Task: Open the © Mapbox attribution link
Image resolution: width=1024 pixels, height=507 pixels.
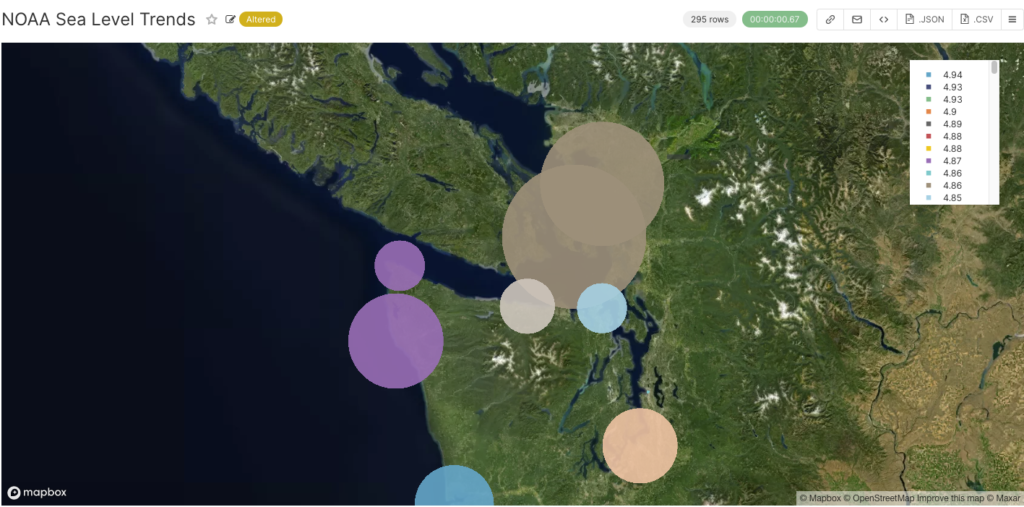Action: pyautogui.click(x=820, y=499)
